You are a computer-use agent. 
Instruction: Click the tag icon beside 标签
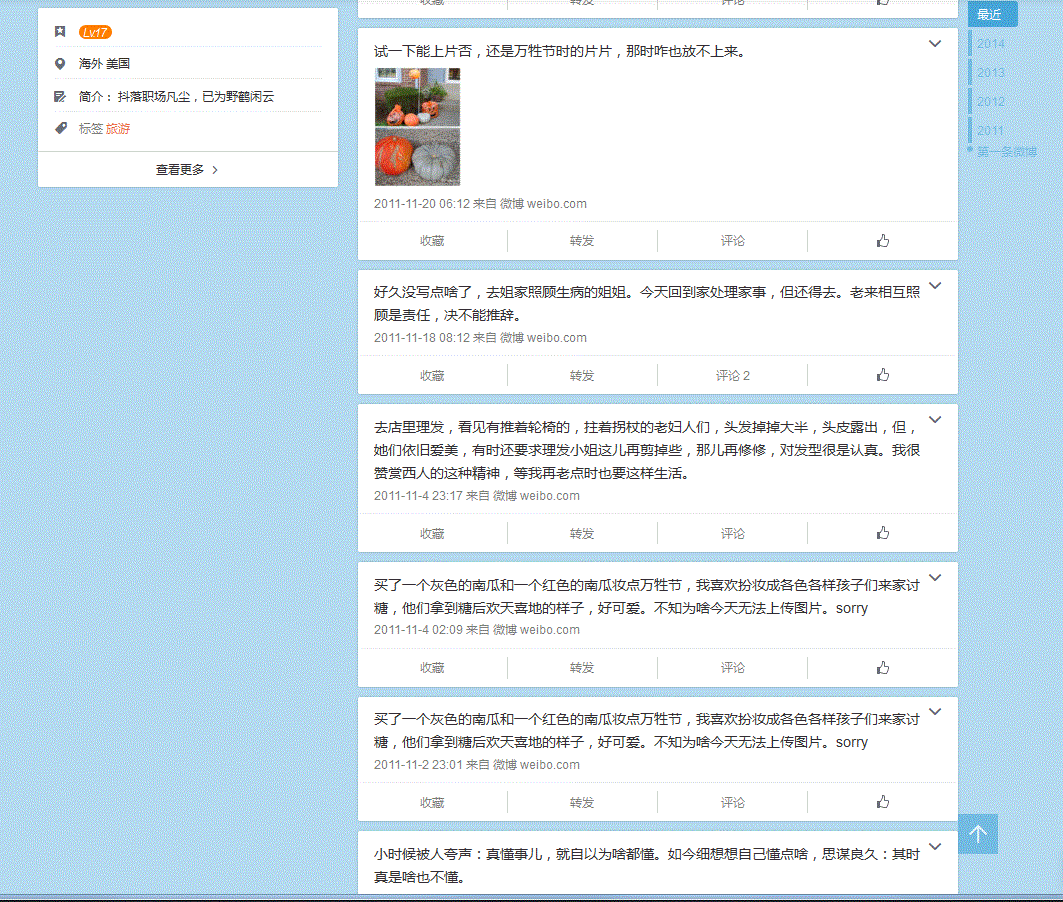(x=61, y=128)
